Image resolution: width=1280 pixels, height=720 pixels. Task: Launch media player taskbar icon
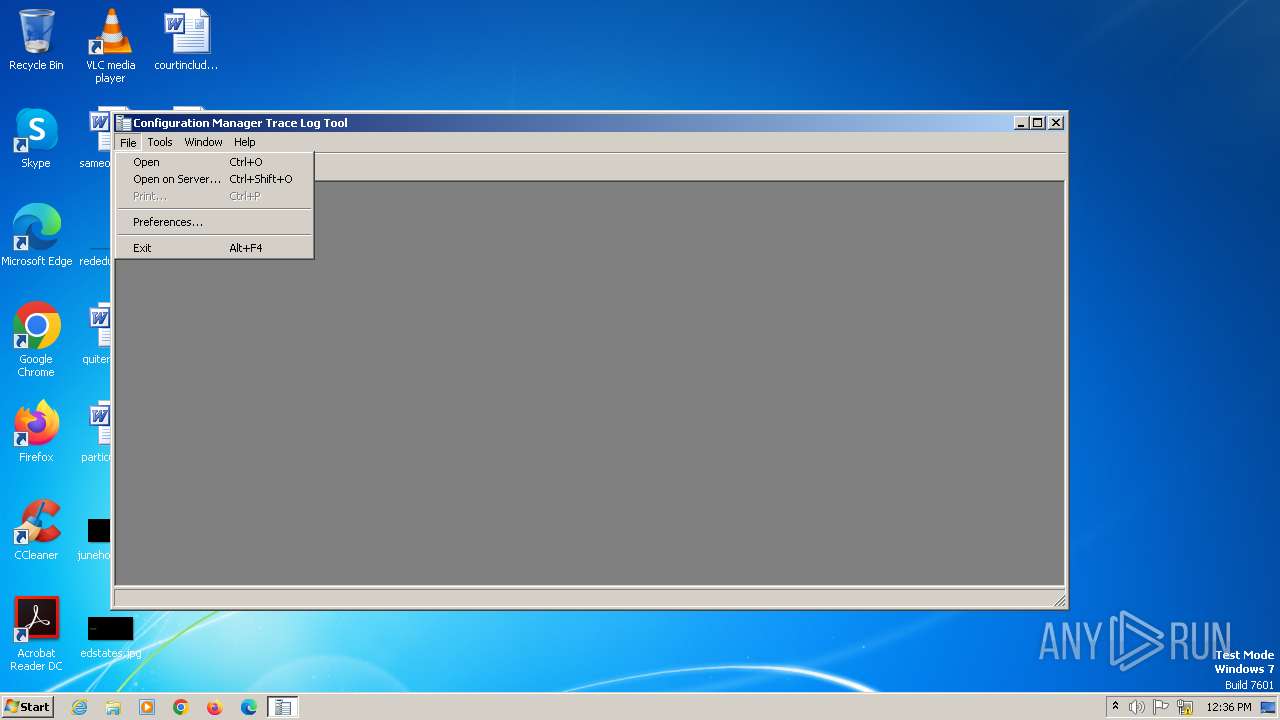(147, 707)
